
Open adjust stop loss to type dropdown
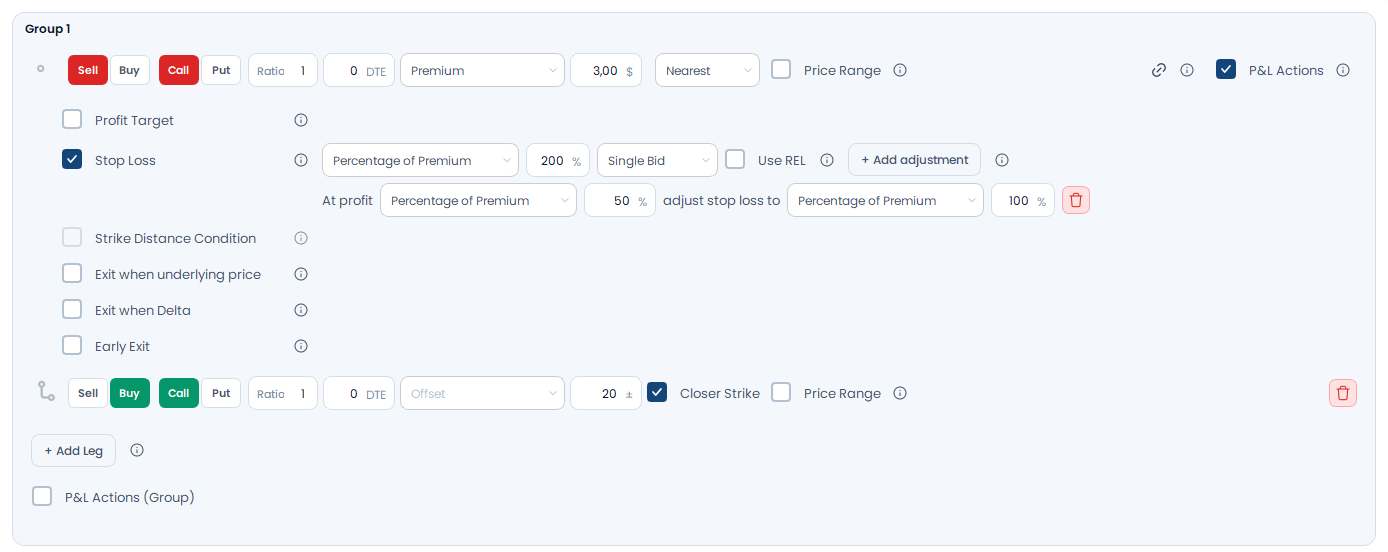[885, 200]
